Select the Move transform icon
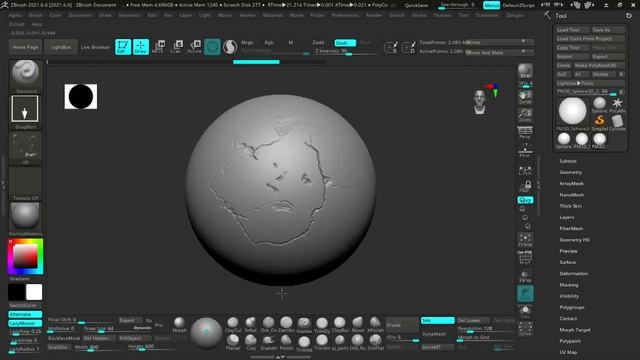Image resolution: width=640 pixels, height=360 pixels. click(x=159, y=47)
